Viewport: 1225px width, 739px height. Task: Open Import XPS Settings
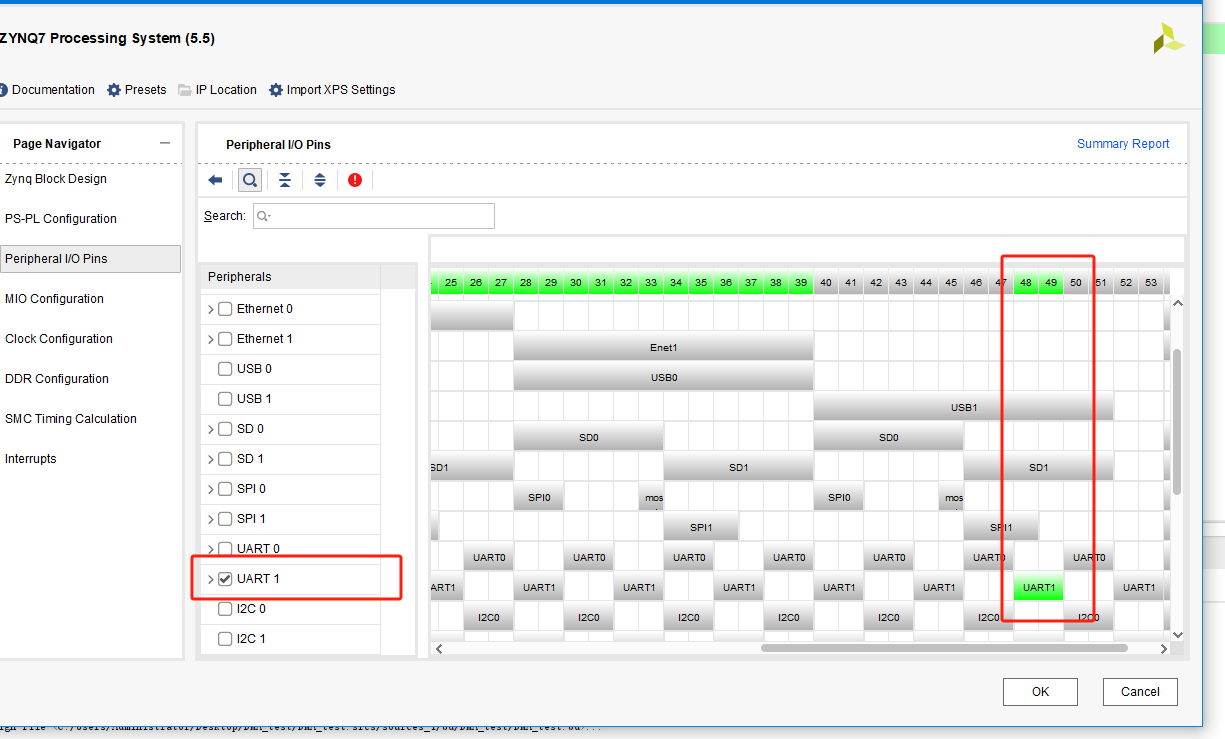pyautogui.click(x=332, y=90)
